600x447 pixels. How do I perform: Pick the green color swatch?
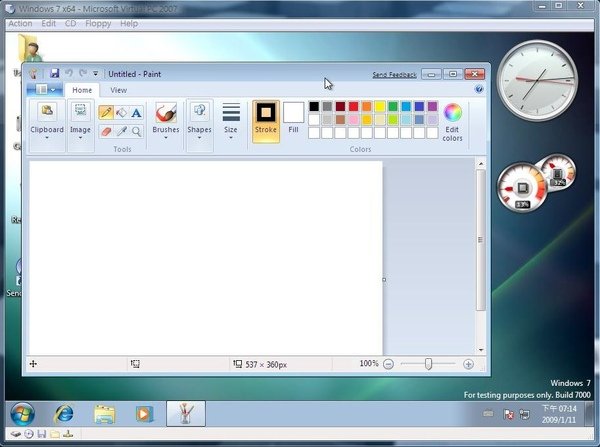(393, 106)
